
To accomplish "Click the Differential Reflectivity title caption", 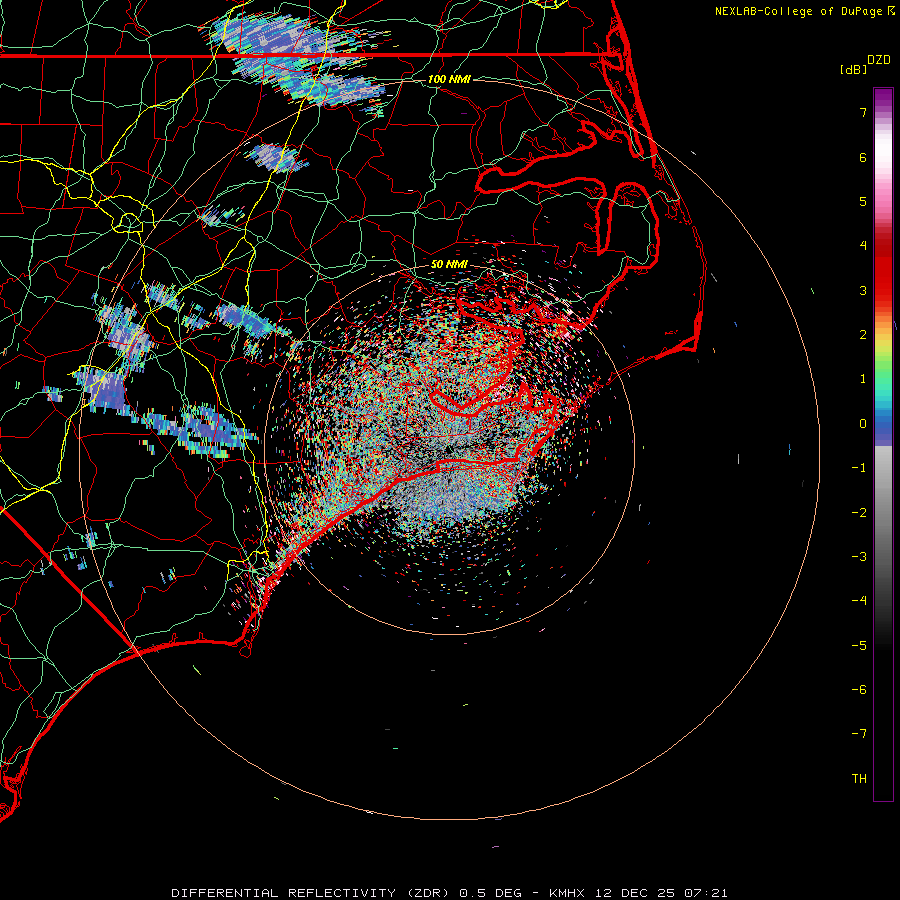I will click(x=449, y=893).
